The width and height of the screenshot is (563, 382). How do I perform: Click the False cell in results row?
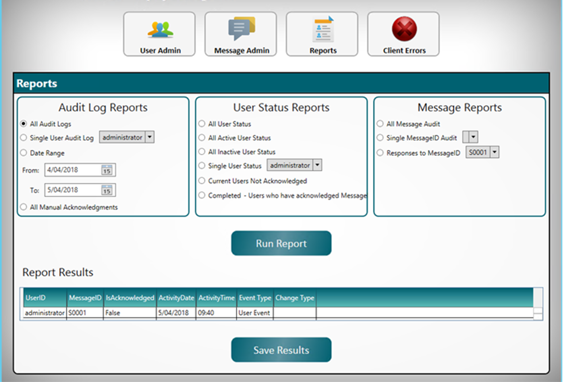coord(130,313)
